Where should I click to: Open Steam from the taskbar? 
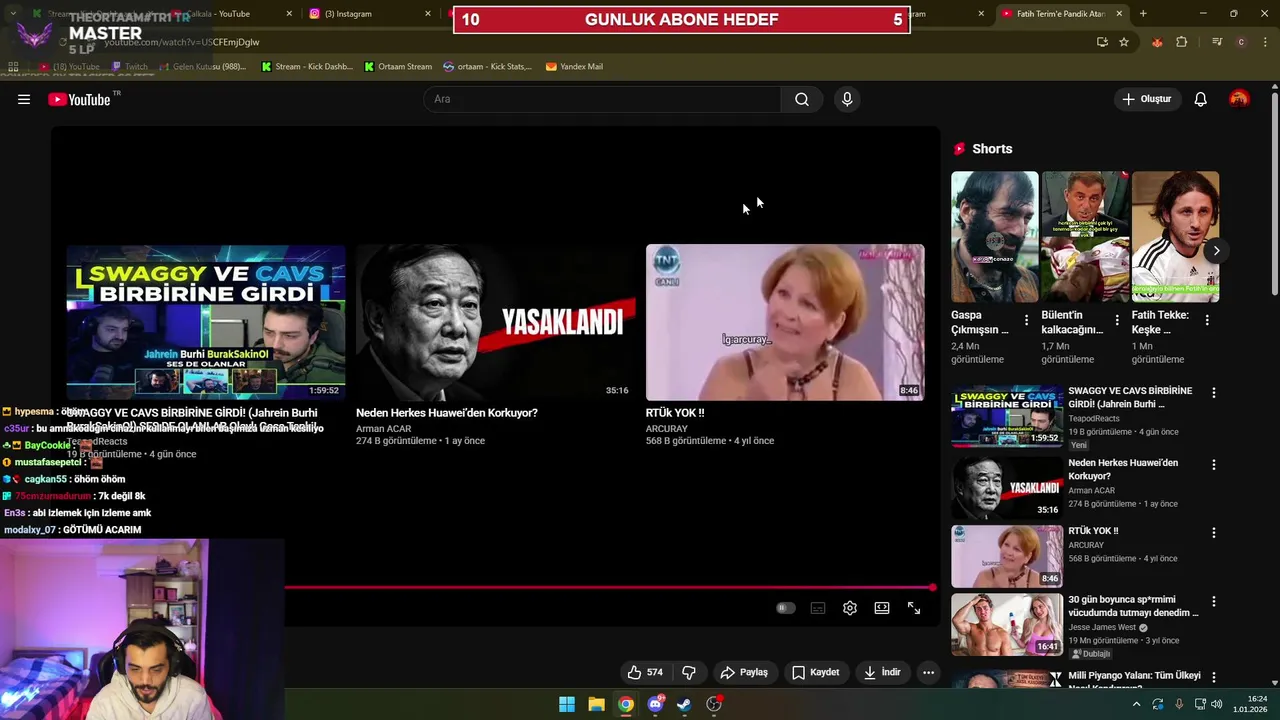tap(684, 704)
